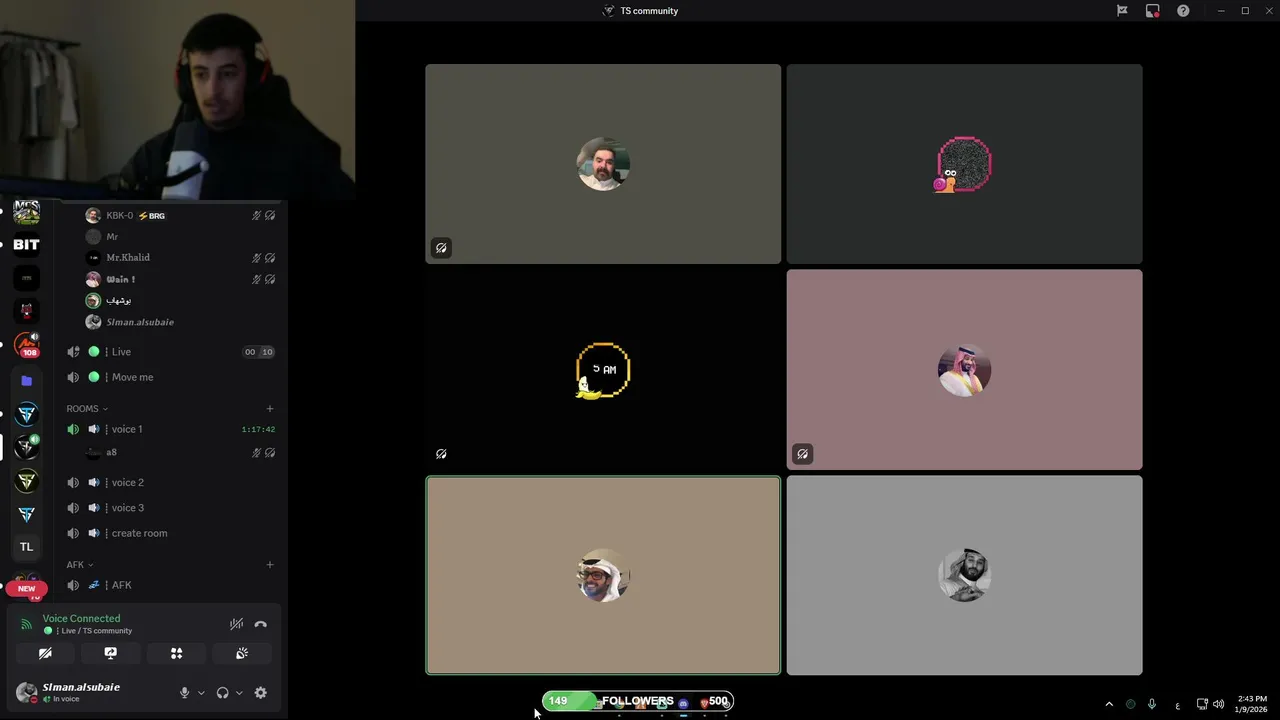Join the AFK voice channel
The width and height of the screenshot is (1280, 720).
[x=170, y=585]
